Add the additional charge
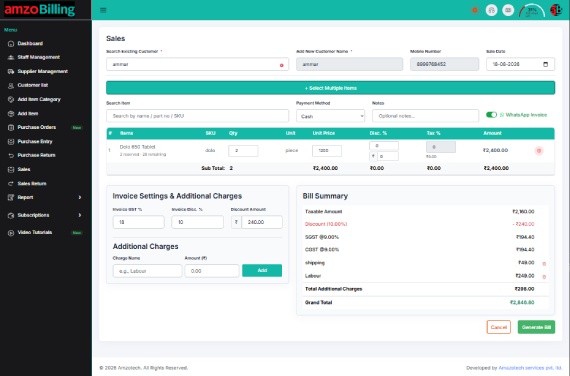This screenshot has height=376, width=570. pyautogui.click(x=262, y=271)
